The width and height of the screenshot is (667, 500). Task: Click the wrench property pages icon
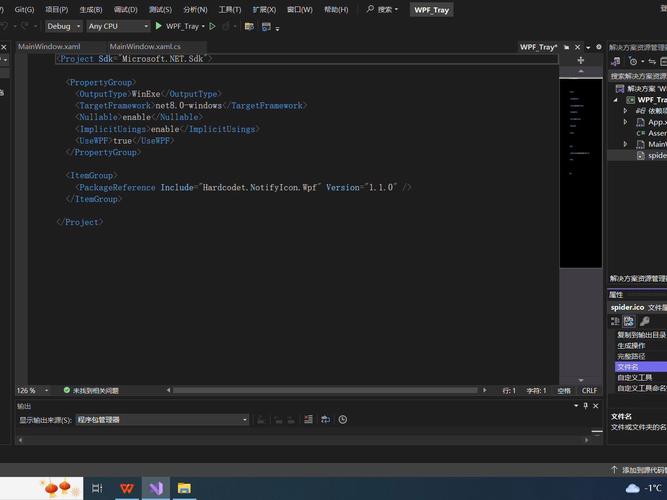click(x=644, y=321)
